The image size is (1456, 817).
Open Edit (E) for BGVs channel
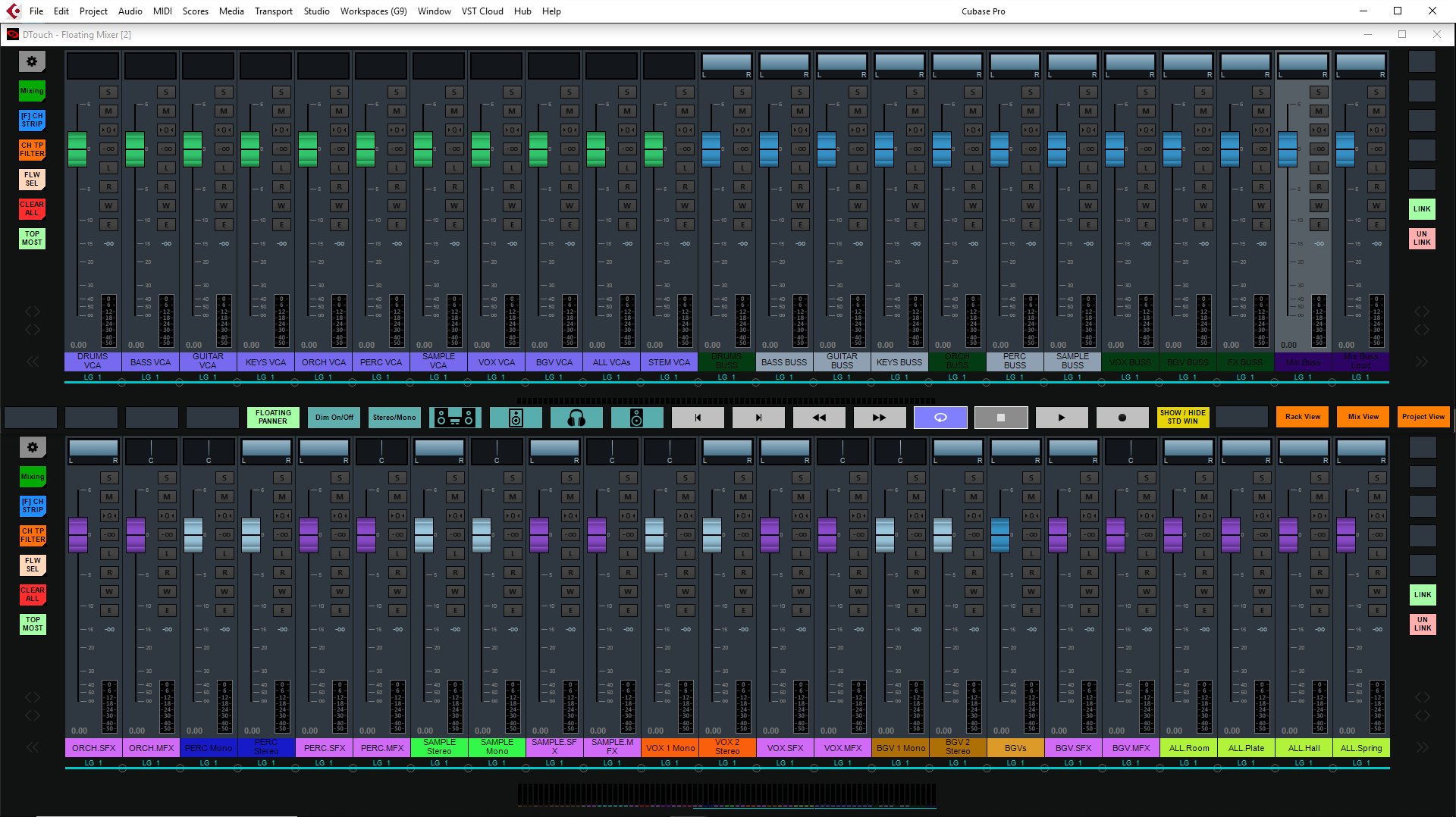tap(1031, 610)
